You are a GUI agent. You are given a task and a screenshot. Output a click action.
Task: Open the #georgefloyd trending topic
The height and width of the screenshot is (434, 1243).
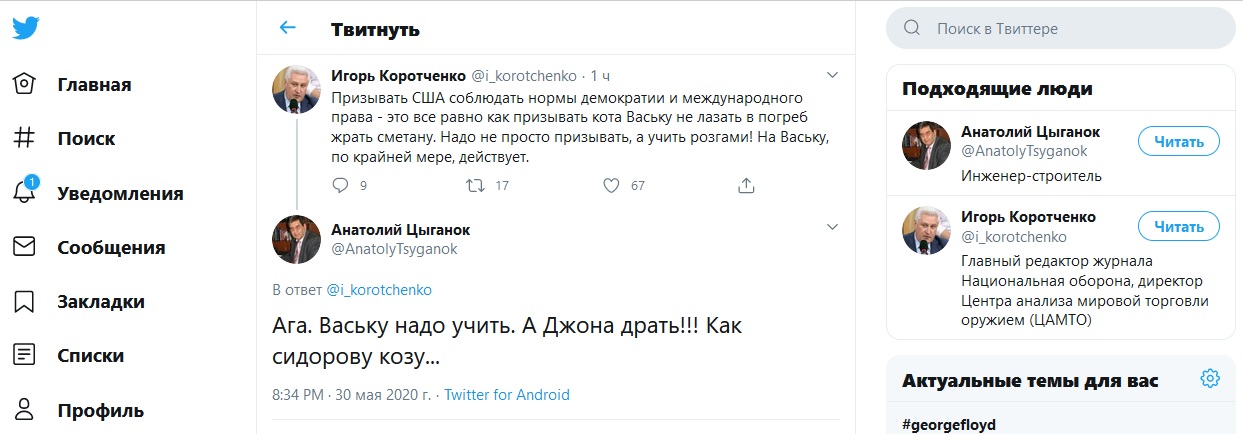pyautogui.click(x=949, y=424)
